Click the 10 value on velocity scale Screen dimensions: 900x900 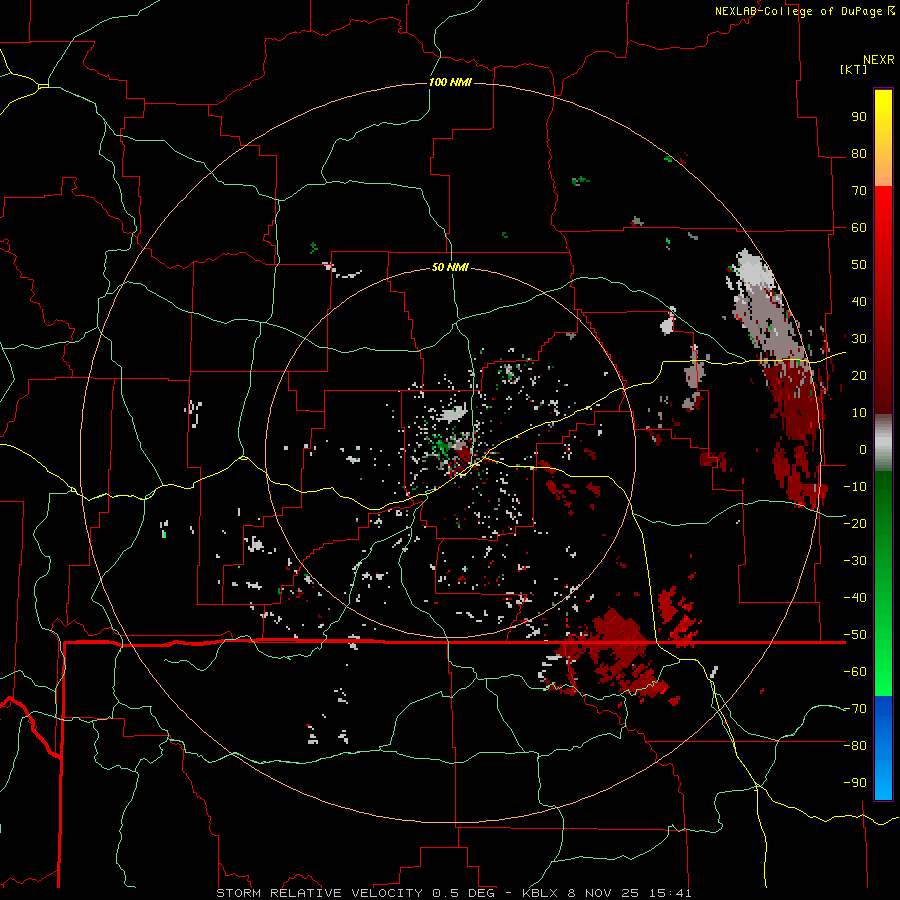click(859, 413)
